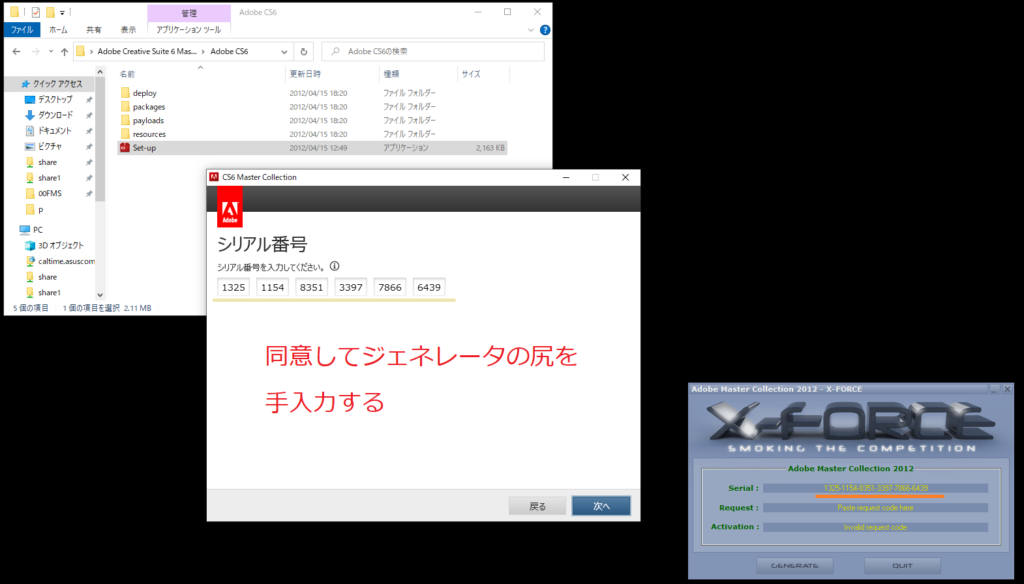Select PC in the navigation pane

[37, 229]
